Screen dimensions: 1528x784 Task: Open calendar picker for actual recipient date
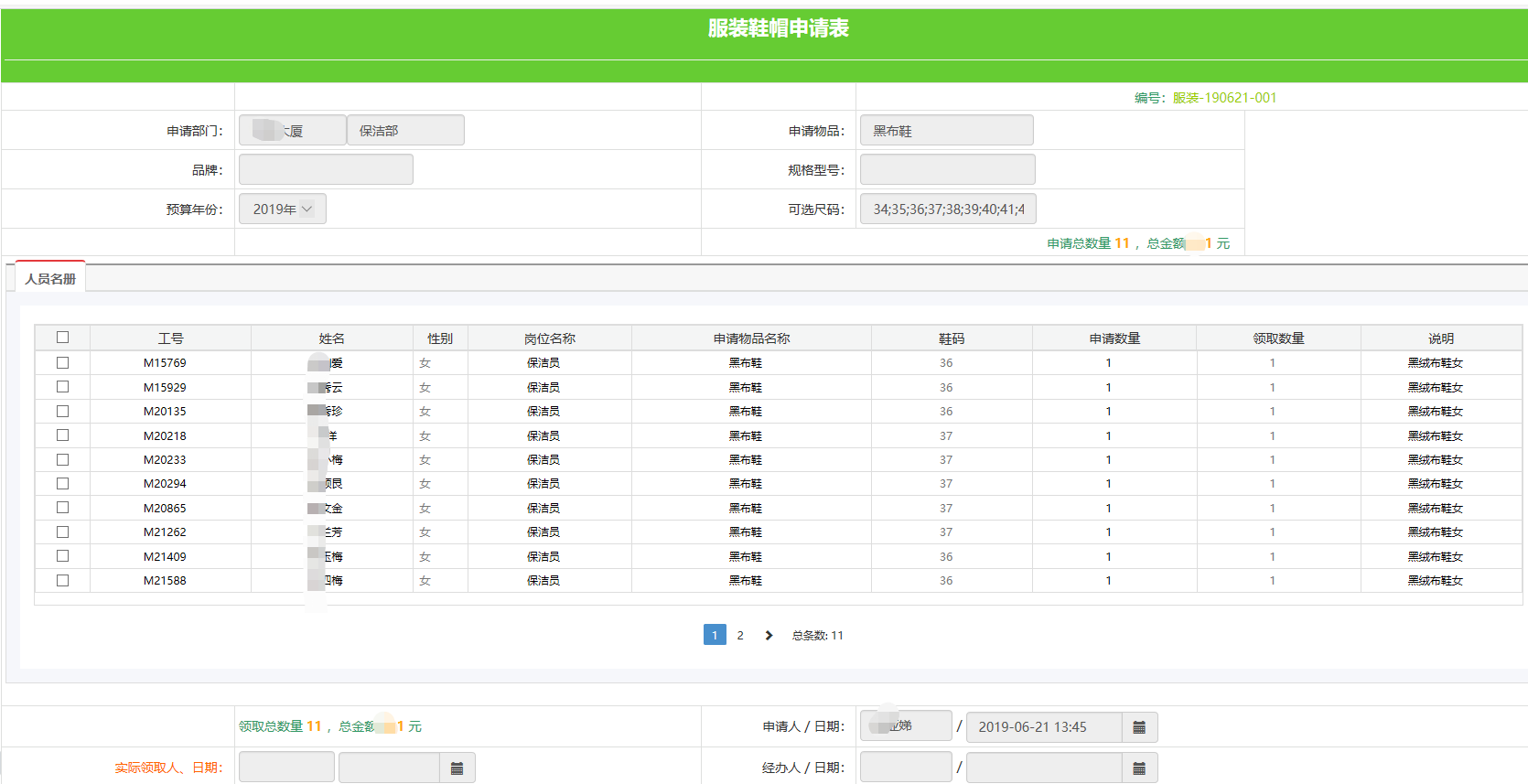coord(457,768)
